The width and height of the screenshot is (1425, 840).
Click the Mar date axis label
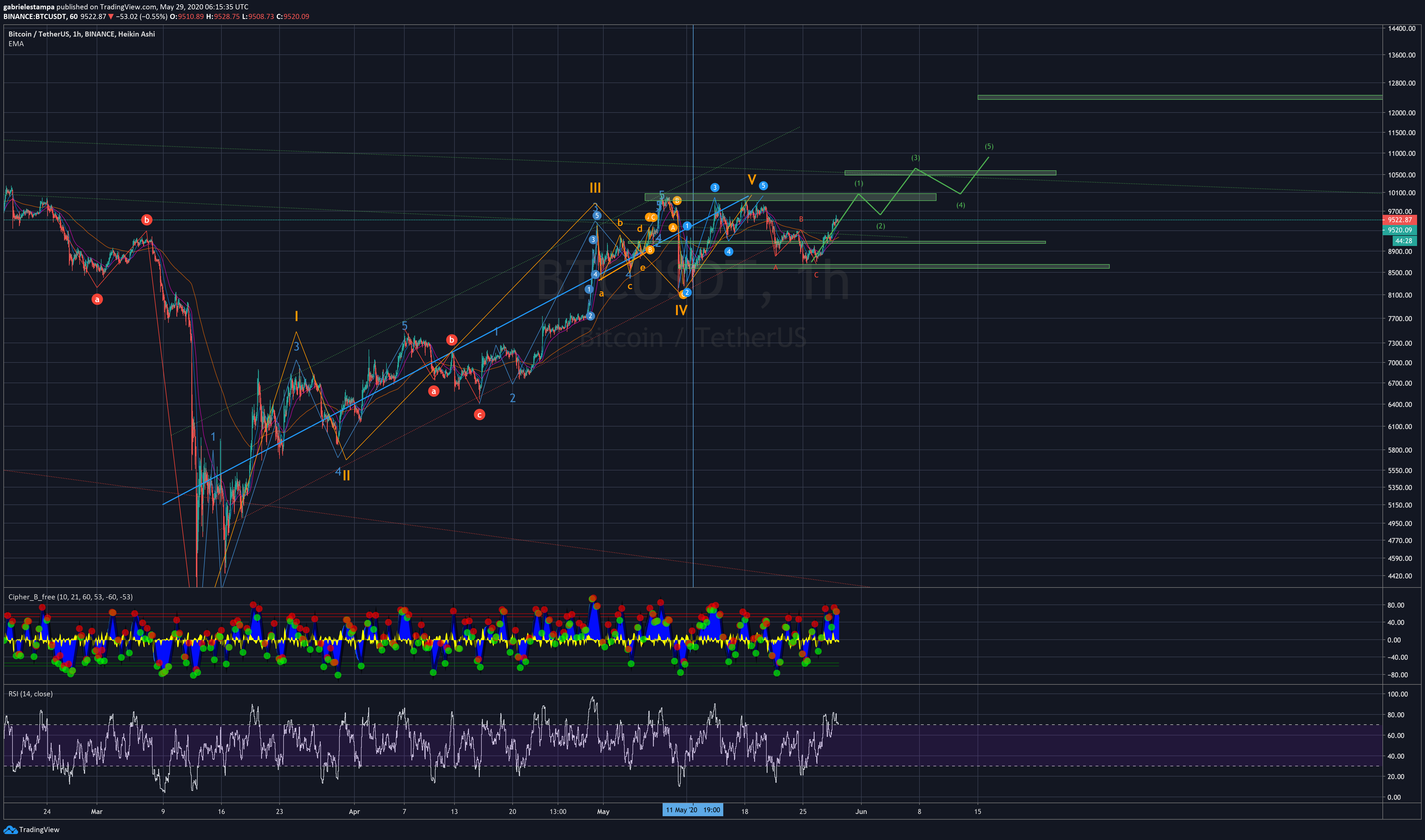pos(97,811)
